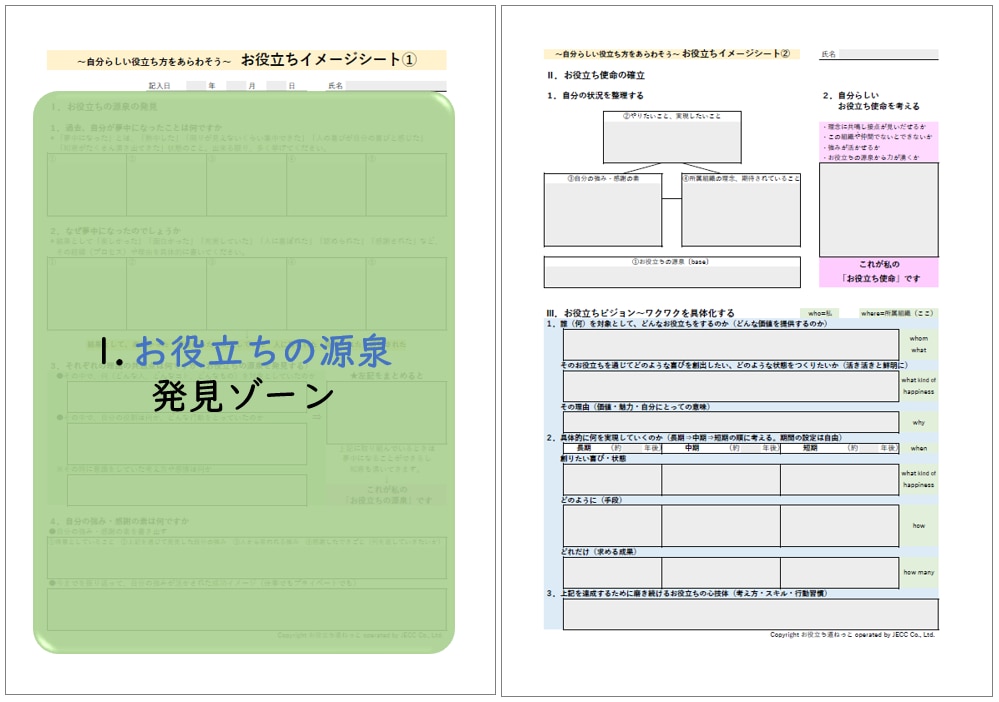999x702 pixels.
Task: Select the title お役立ちイメージシート①
Action: tap(329, 60)
